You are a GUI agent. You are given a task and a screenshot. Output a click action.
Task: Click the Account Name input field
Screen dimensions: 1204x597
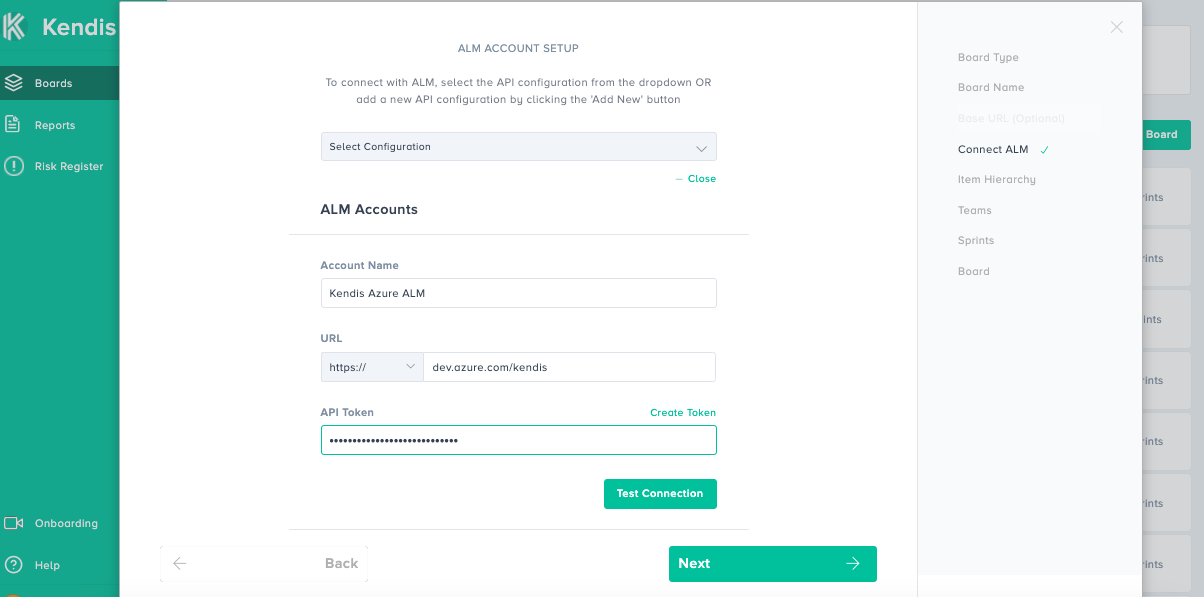518,293
